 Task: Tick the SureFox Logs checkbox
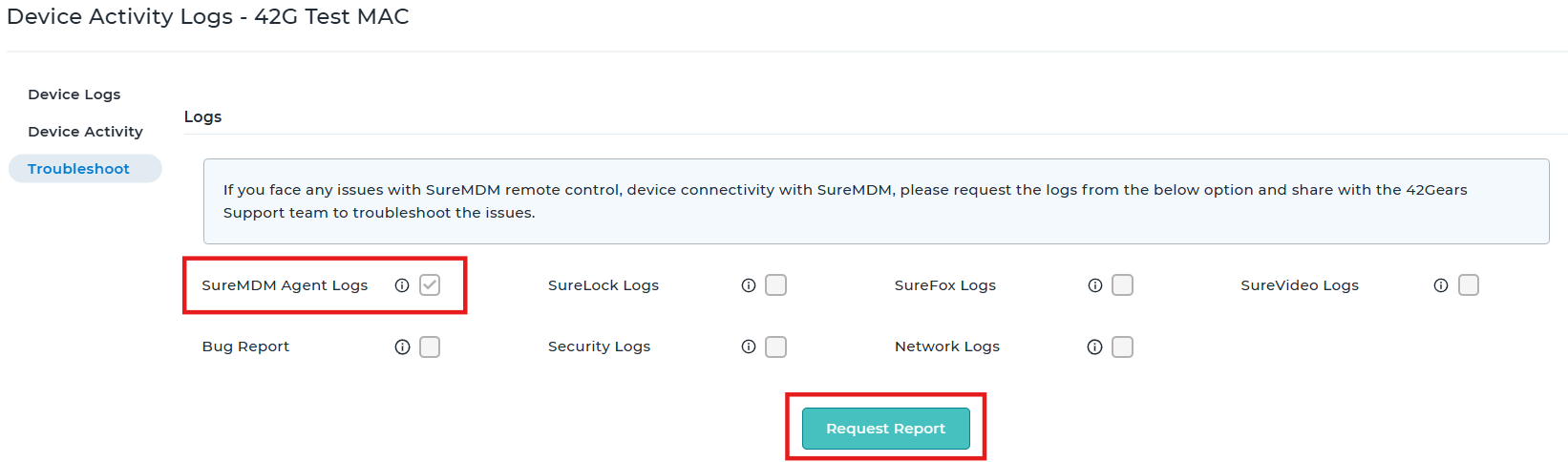1123,285
